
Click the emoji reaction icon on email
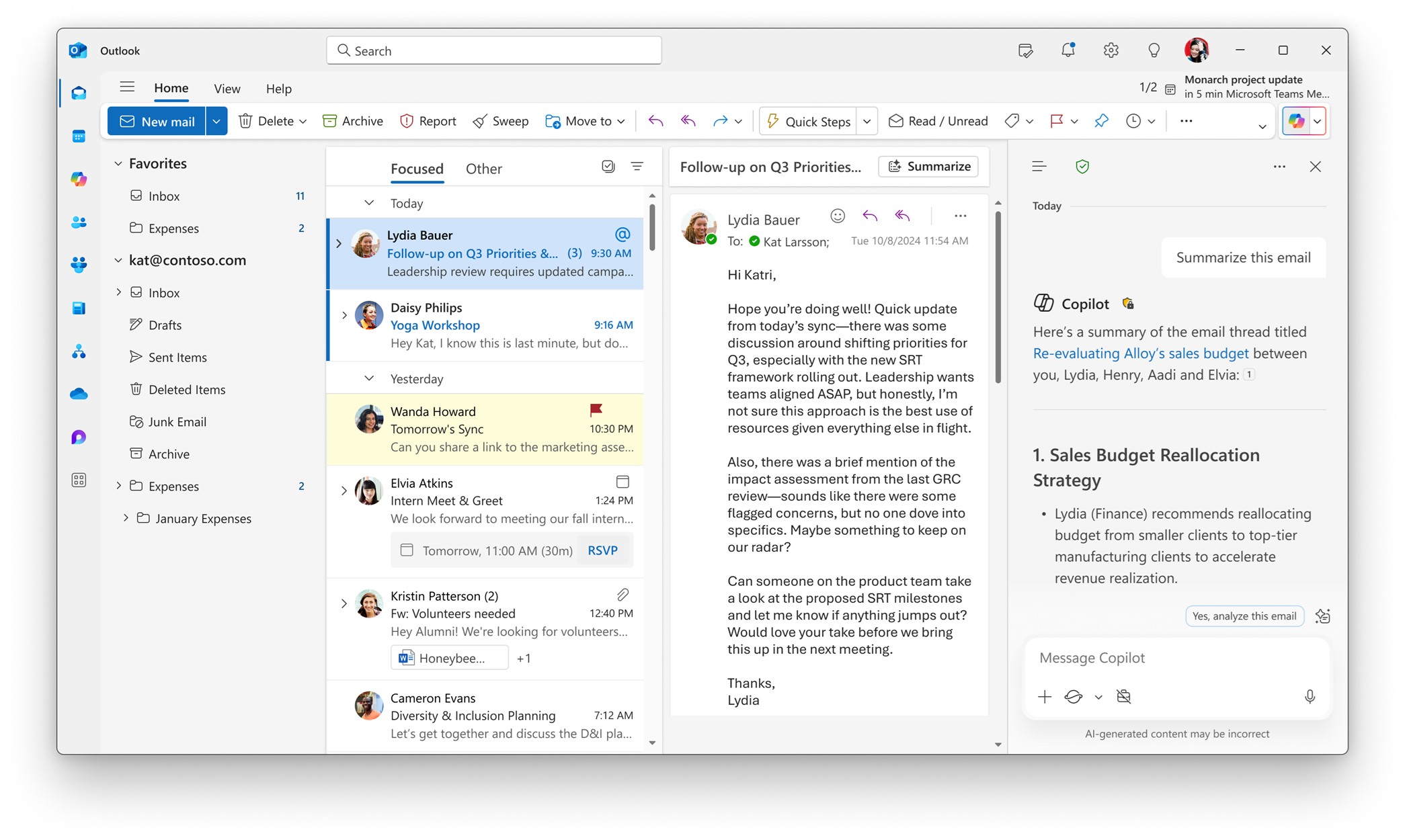click(837, 216)
